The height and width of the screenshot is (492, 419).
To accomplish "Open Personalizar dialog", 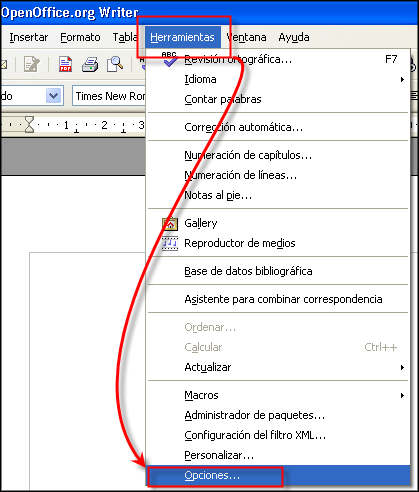I will tap(278, 455).
